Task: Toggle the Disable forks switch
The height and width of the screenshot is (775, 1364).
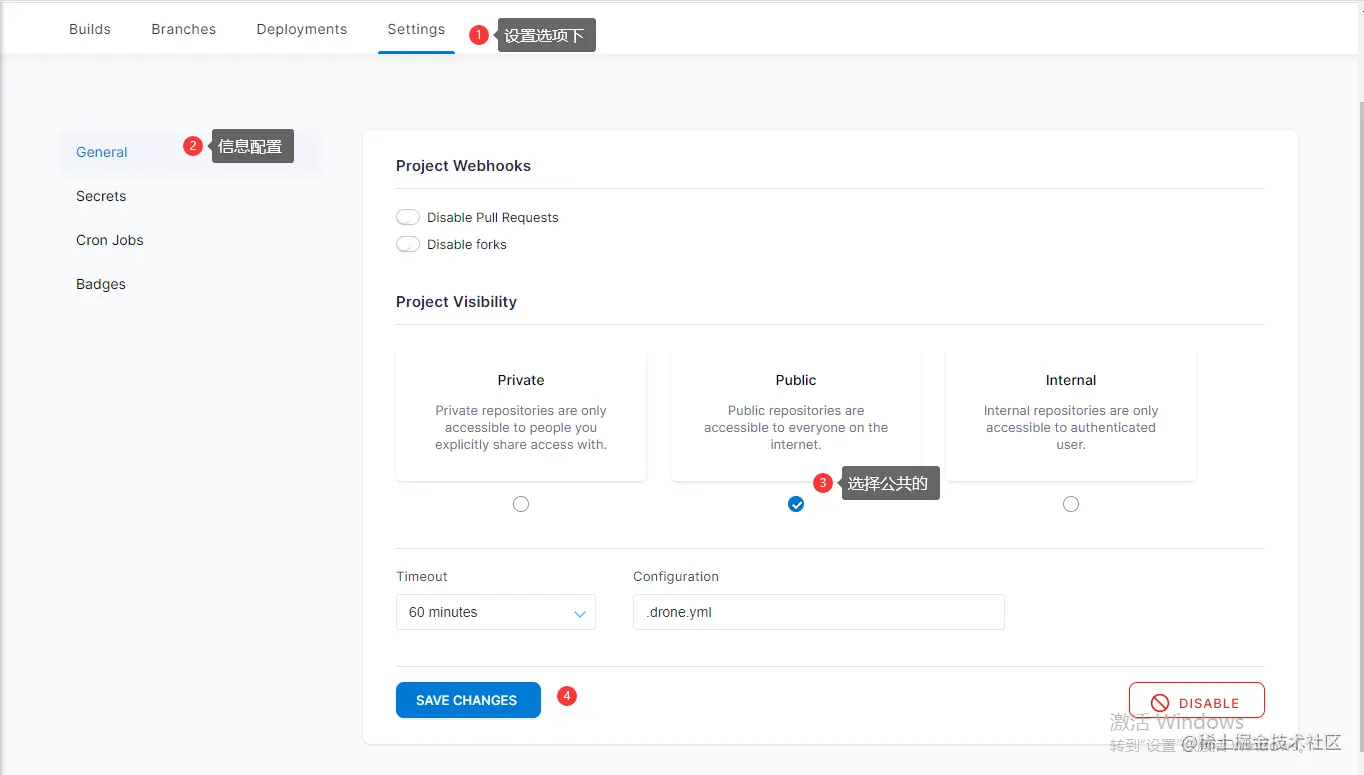Action: [x=408, y=244]
